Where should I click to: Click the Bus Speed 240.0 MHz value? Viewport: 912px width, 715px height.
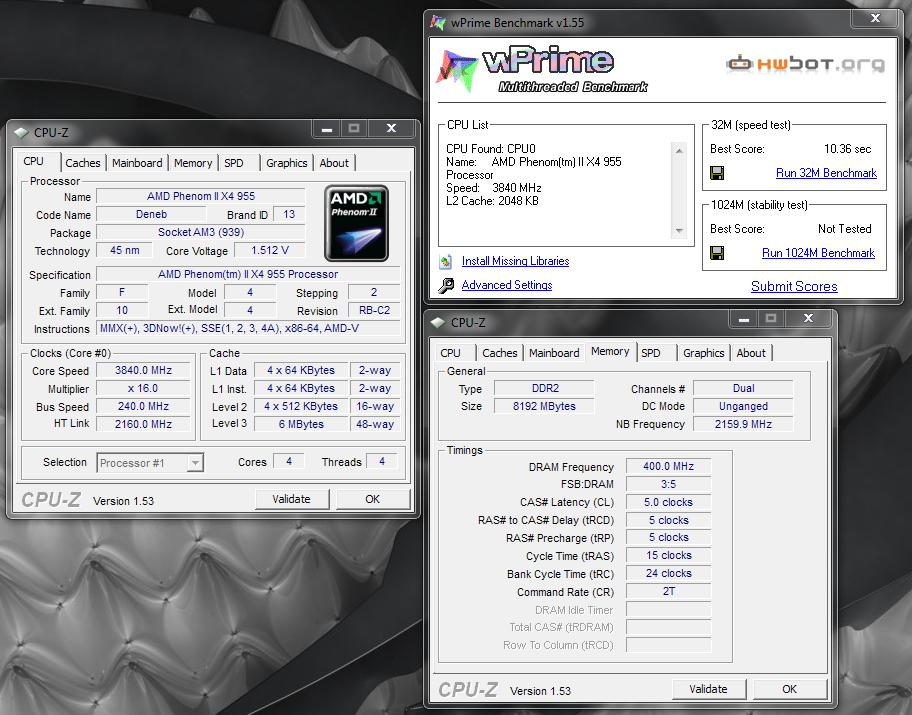(x=143, y=407)
